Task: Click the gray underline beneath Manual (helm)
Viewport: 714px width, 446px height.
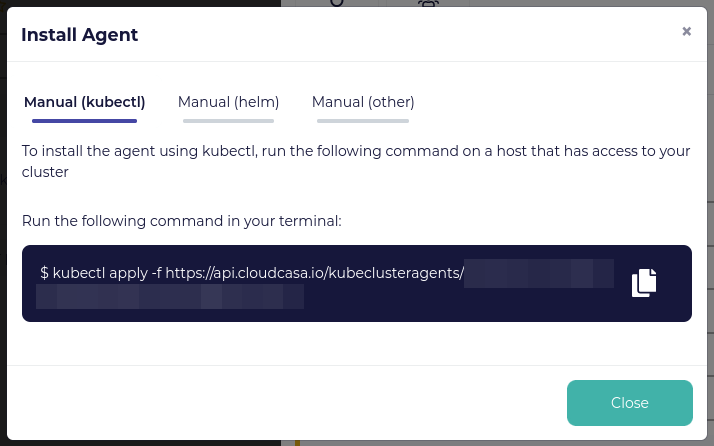Action: click(228, 121)
